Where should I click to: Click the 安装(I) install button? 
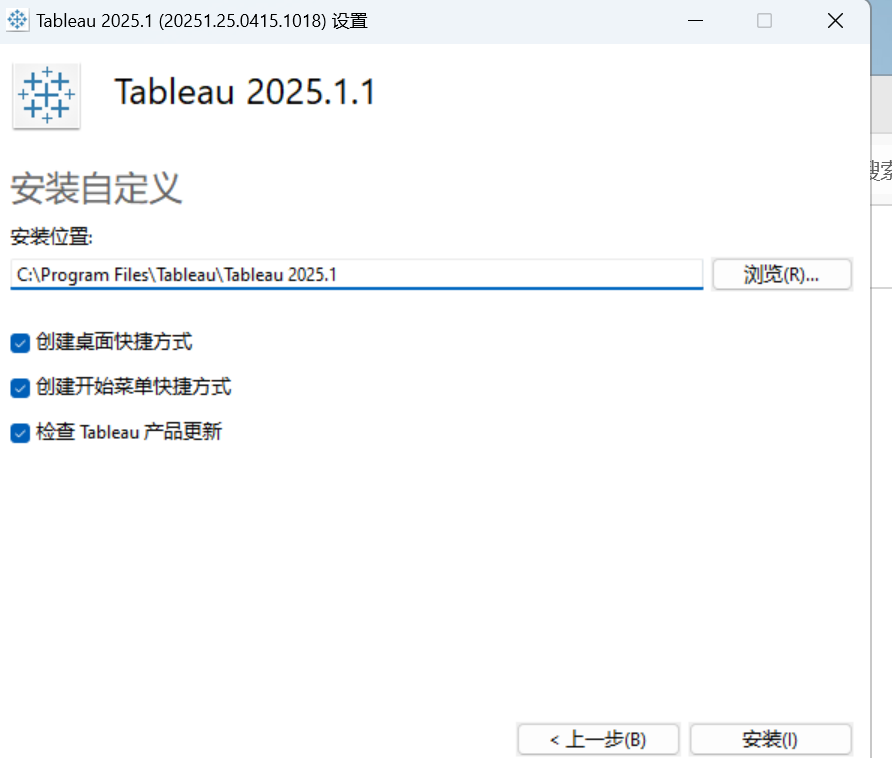click(770, 740)
